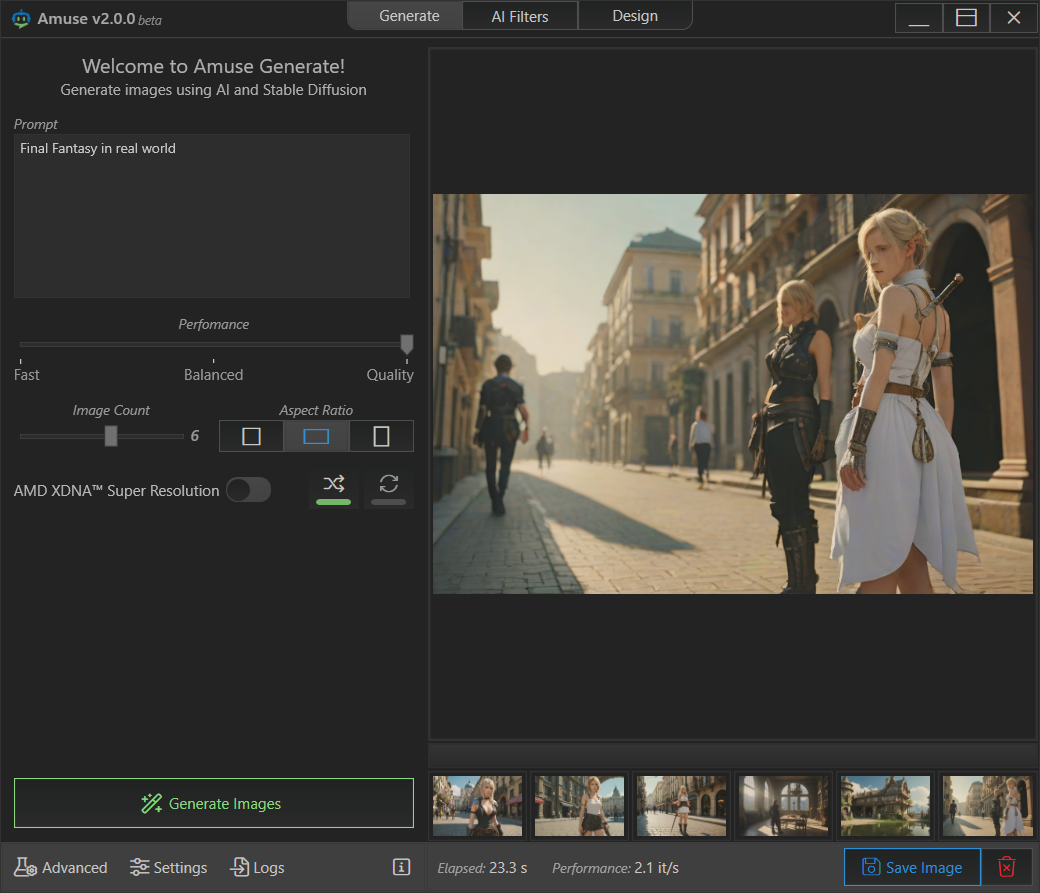Toggle the refresh loop icon button
Screen dimensions: 1040x893
click(x=389, y=485)
